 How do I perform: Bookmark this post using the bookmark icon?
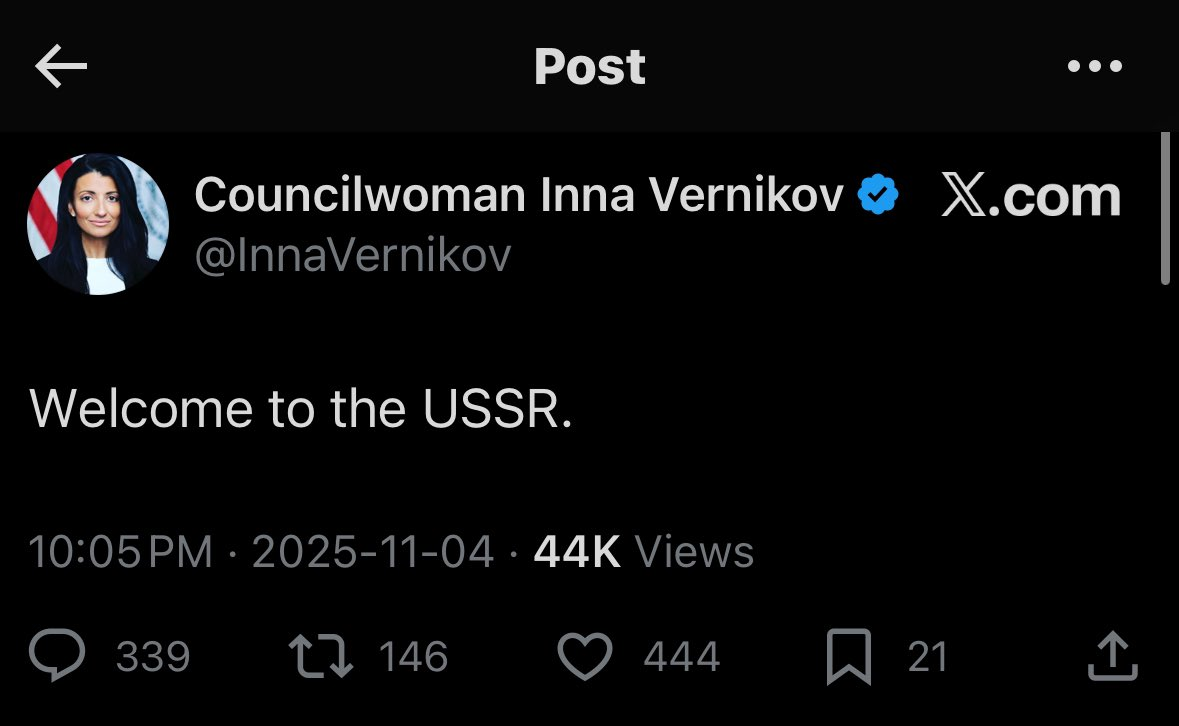point(849,656)
